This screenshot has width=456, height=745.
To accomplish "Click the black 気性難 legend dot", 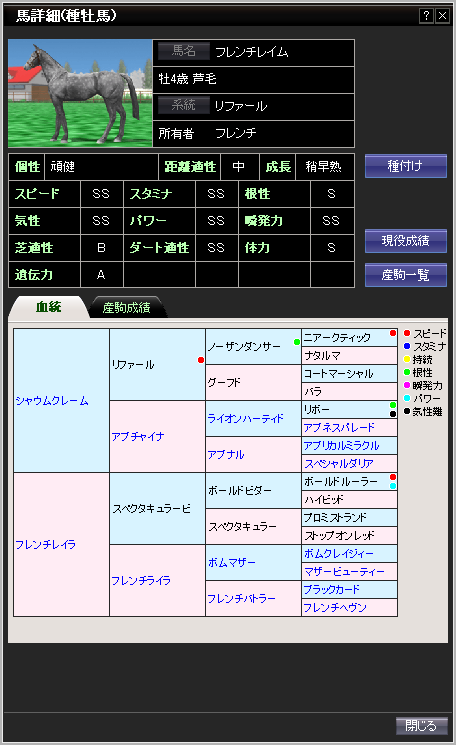I will pos(407,411).
